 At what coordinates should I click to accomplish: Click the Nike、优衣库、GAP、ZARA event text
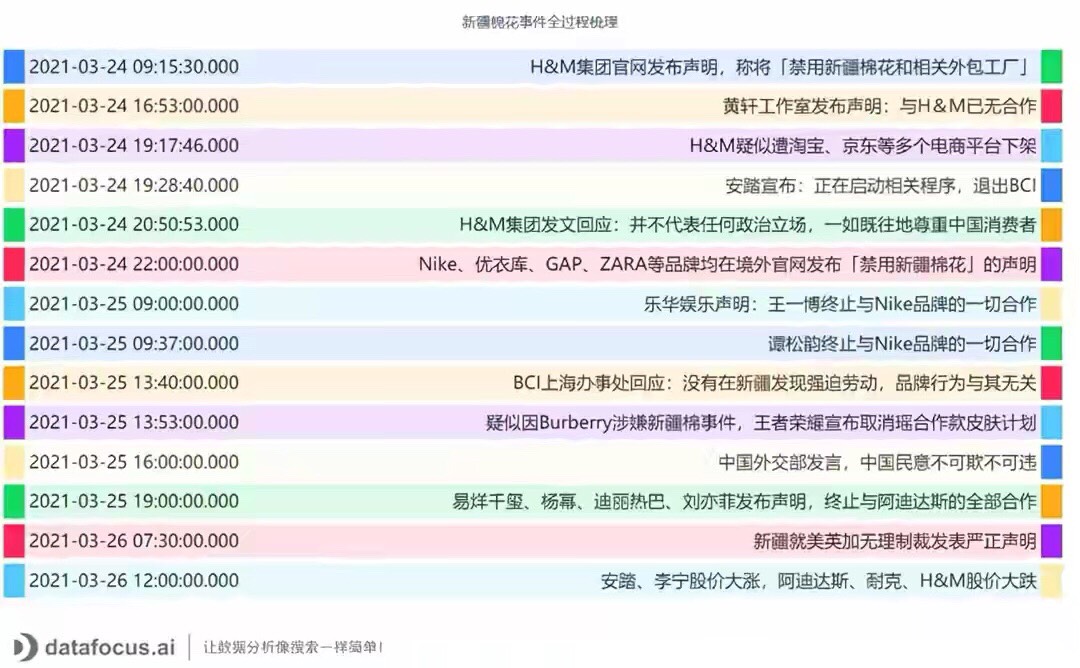click(727, 264)
